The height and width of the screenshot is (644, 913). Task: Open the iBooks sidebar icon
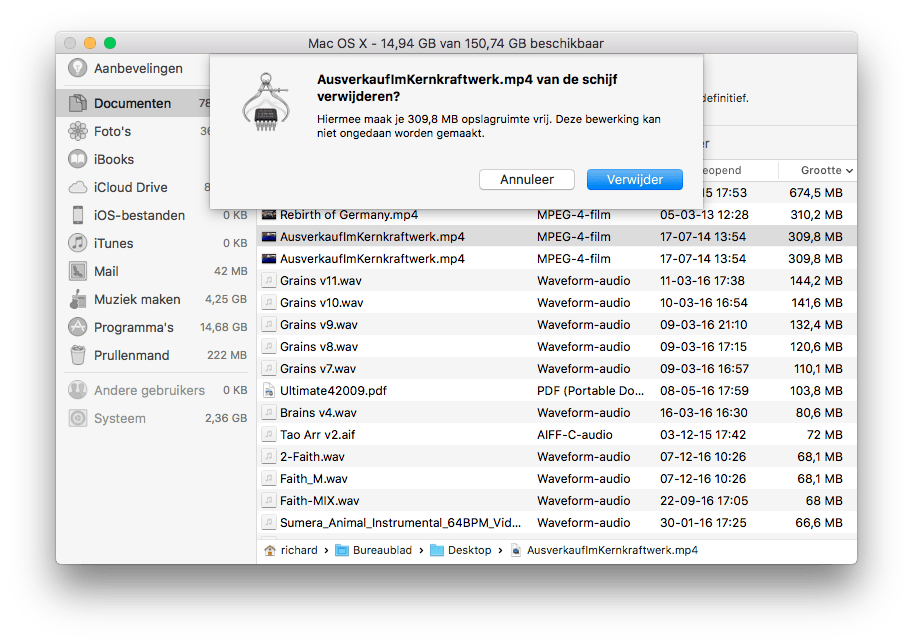[77, 159]
